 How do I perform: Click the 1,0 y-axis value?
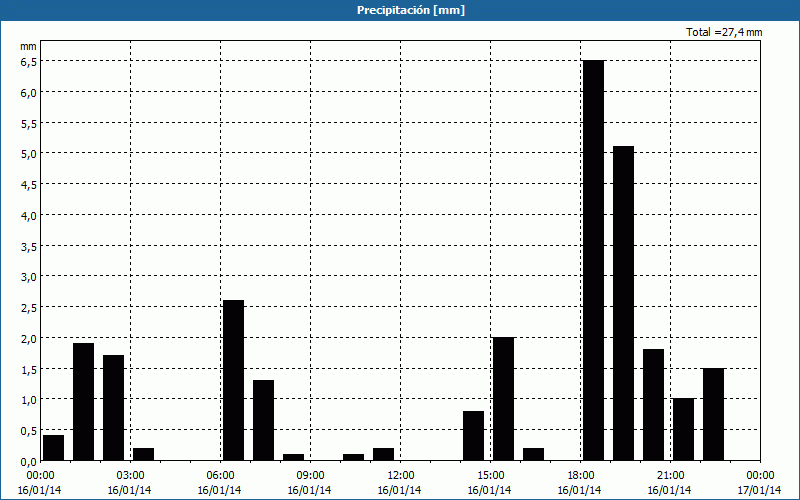click(x=29, y=400)
